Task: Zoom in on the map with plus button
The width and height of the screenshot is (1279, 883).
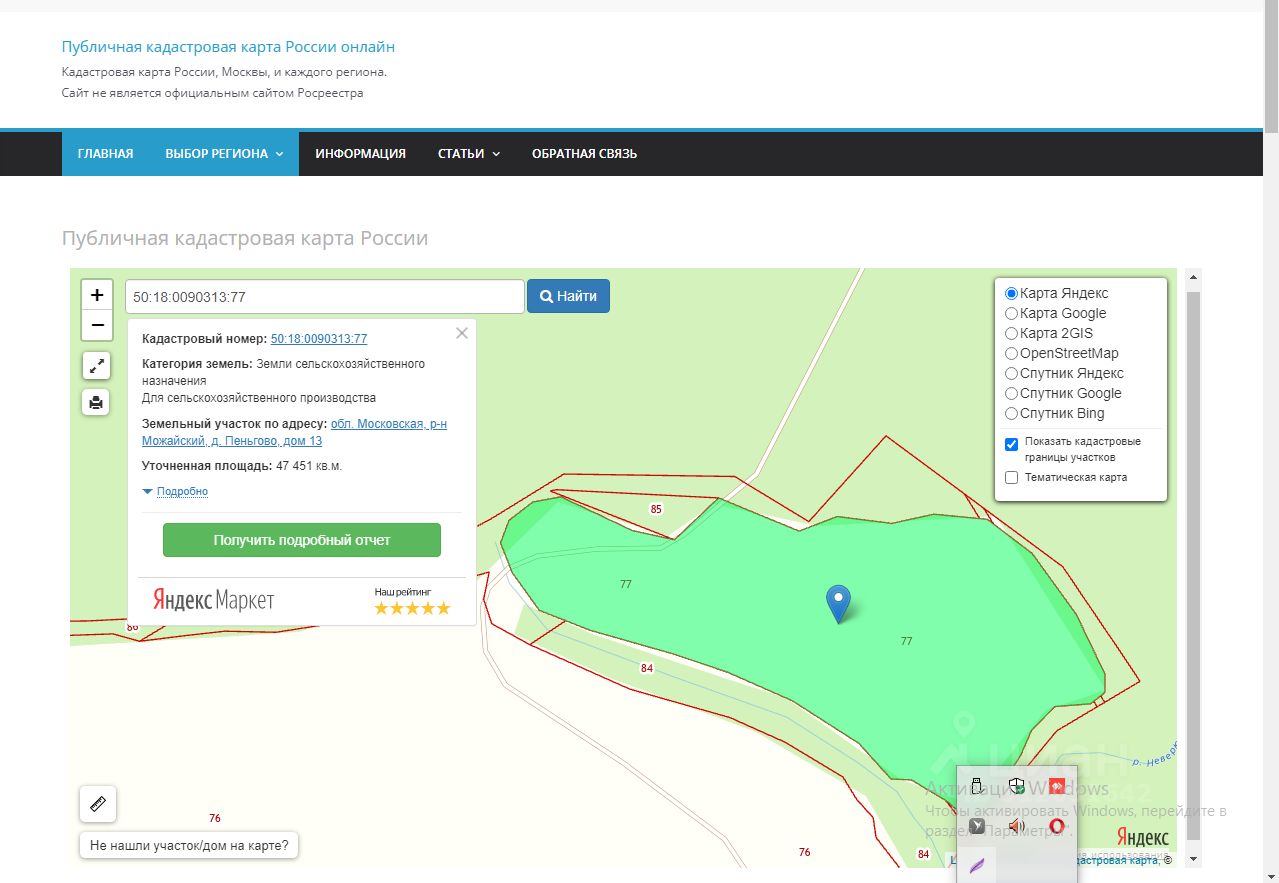Action: click(x=96, y=295)
